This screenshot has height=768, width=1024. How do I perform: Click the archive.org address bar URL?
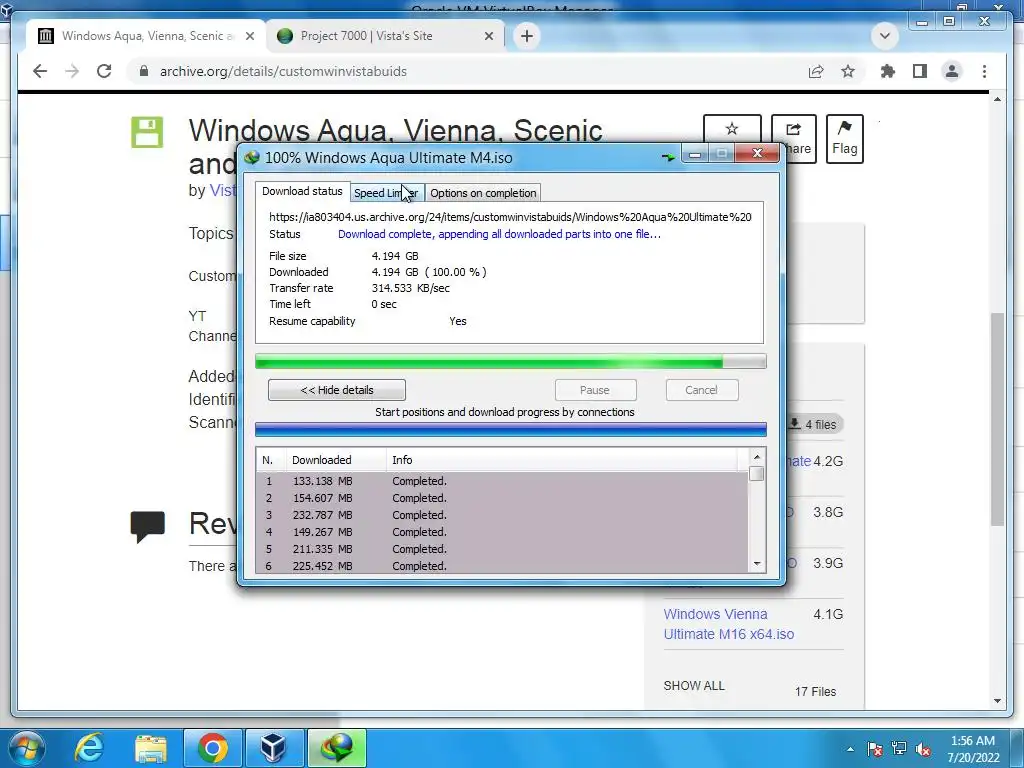[283, 71]
